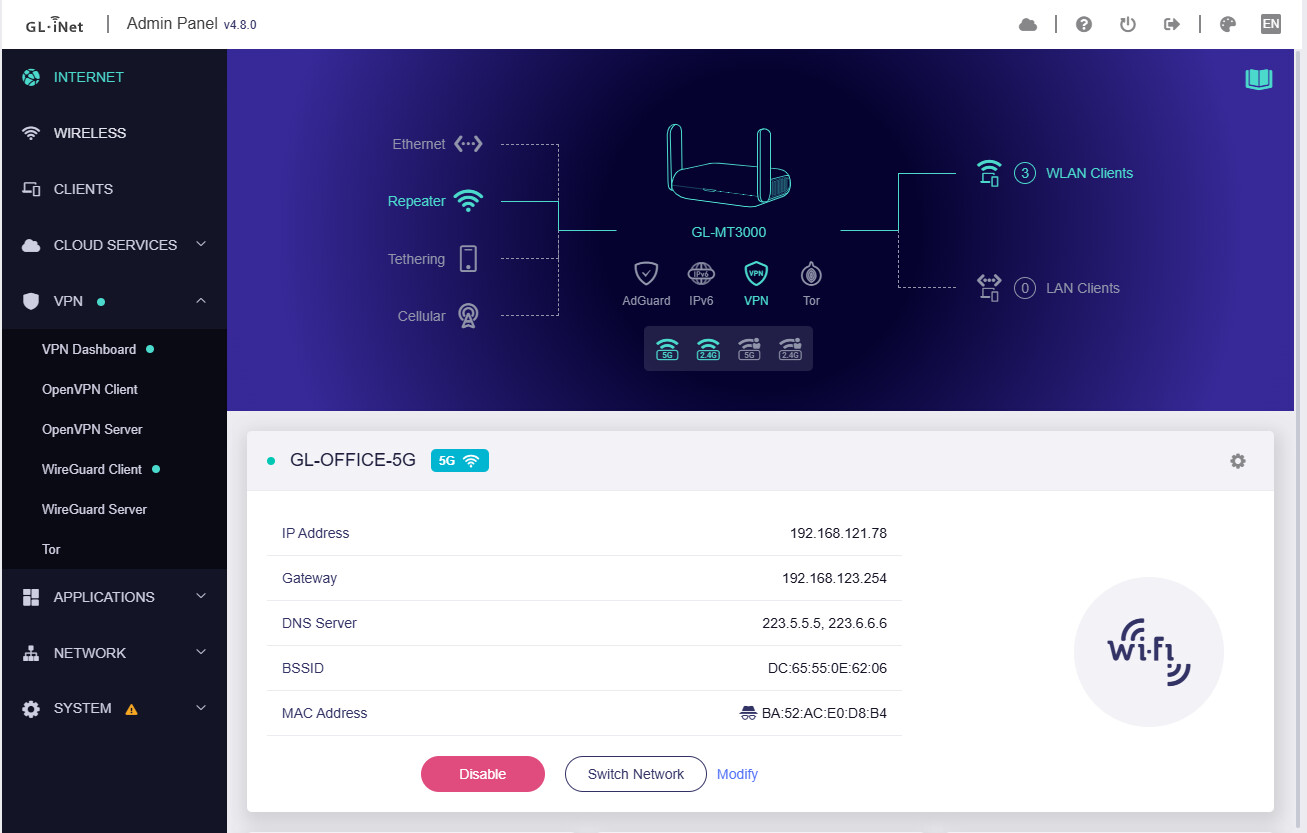The height and width of the screenshot is (833, 1307).
Task: Disable the repeater connection
Action: pos(483,774)
